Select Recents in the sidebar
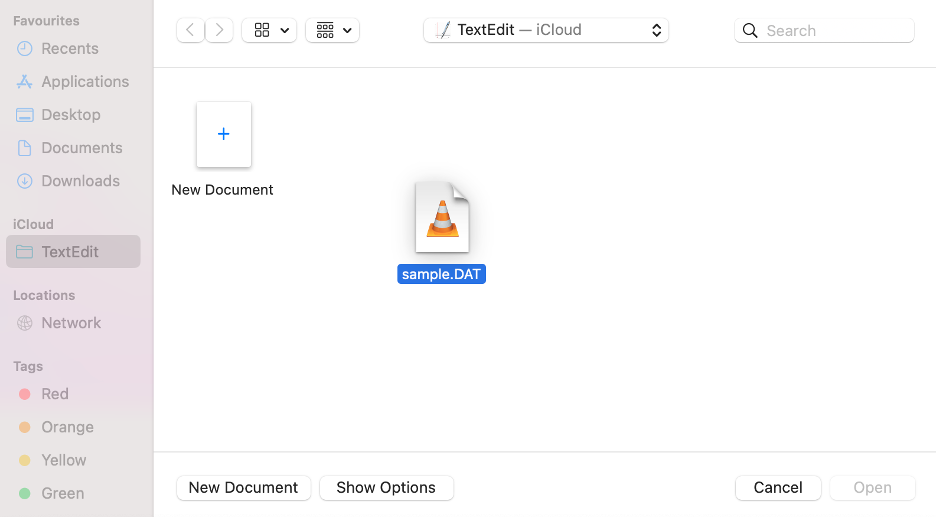Image resolution: width=936 pixels, height=518 pixels. [73, 48]
